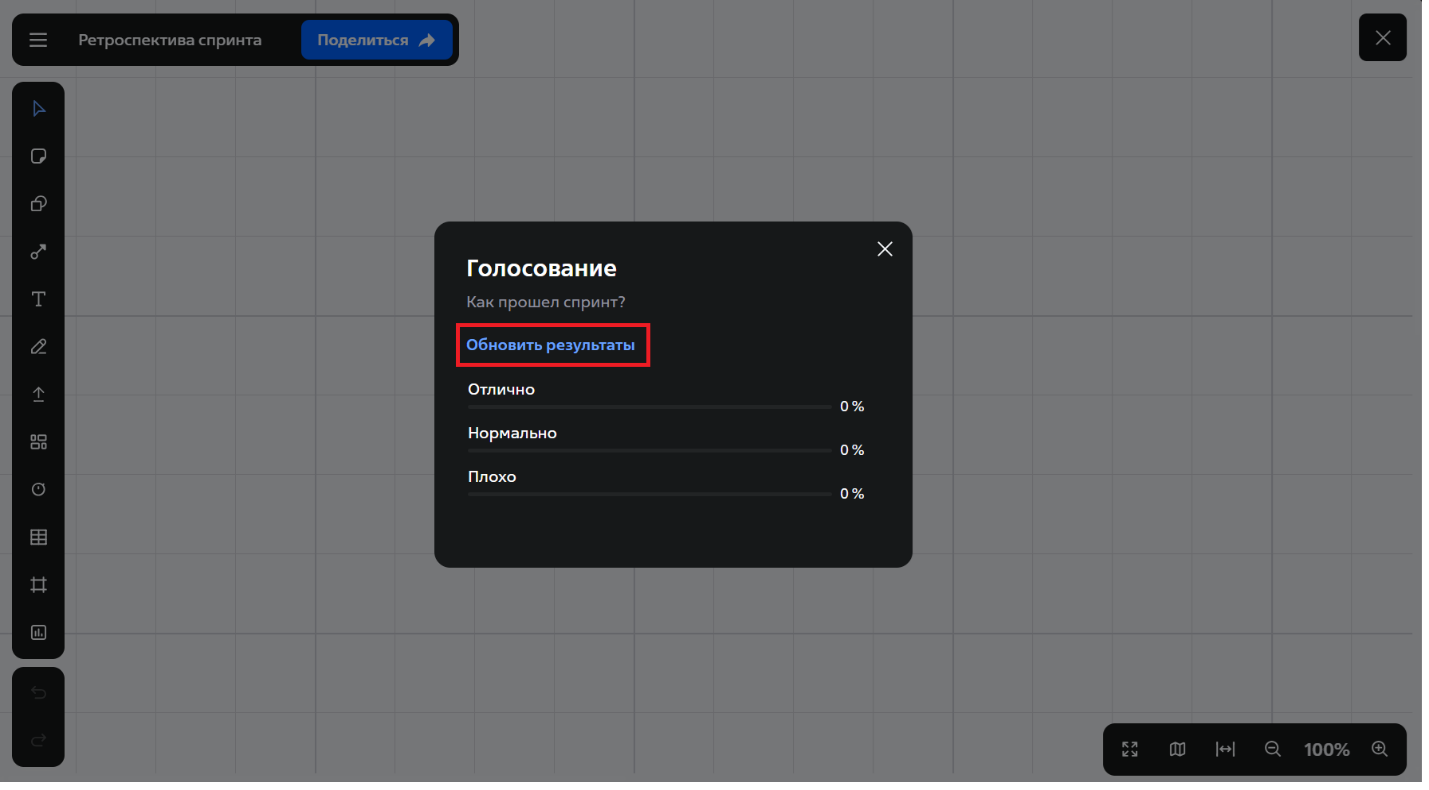1429x790 pixels.
Task: Toggle the minimap view
Action: (1177, 749)
